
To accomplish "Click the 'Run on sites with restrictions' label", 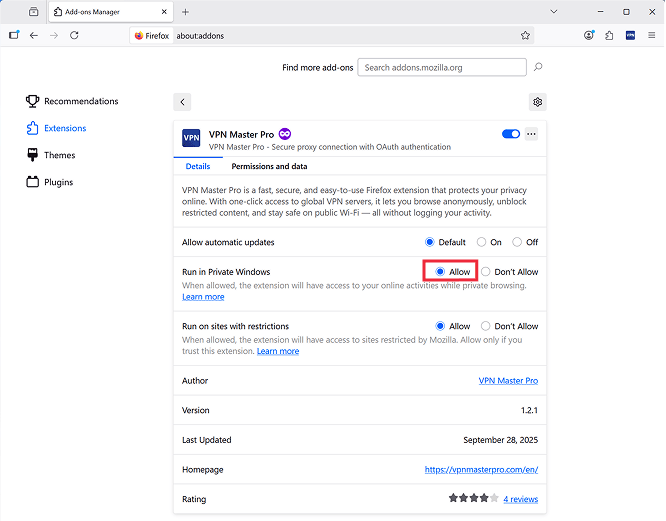I will (x=235, y=326).
